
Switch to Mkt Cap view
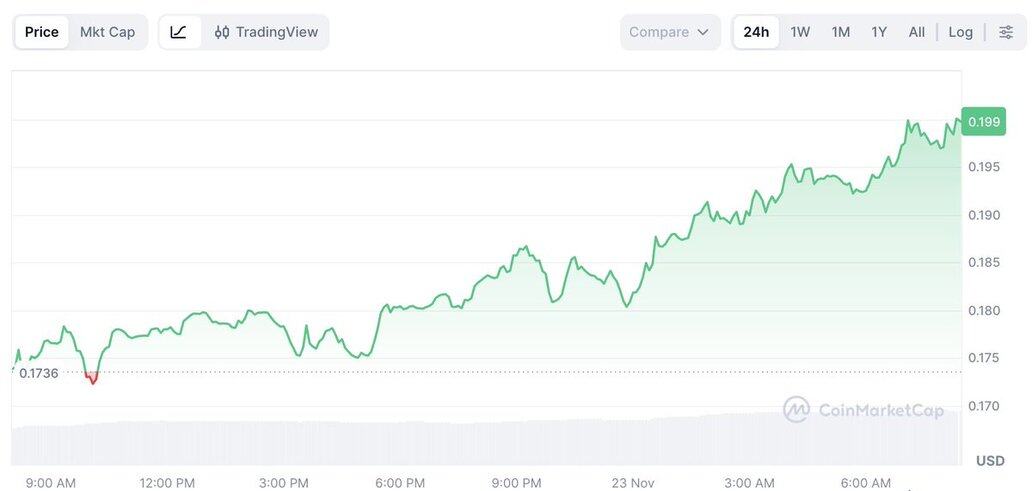[x=107, y=32]
